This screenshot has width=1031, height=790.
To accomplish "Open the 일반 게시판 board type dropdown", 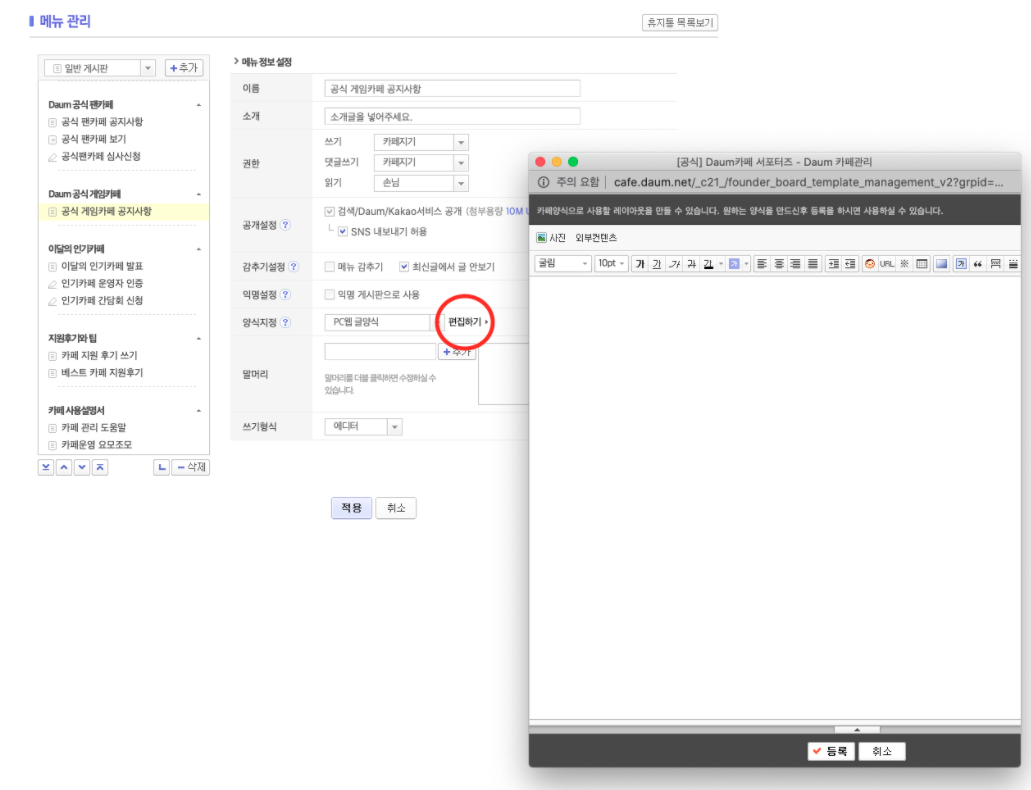I will coord(100,68).
